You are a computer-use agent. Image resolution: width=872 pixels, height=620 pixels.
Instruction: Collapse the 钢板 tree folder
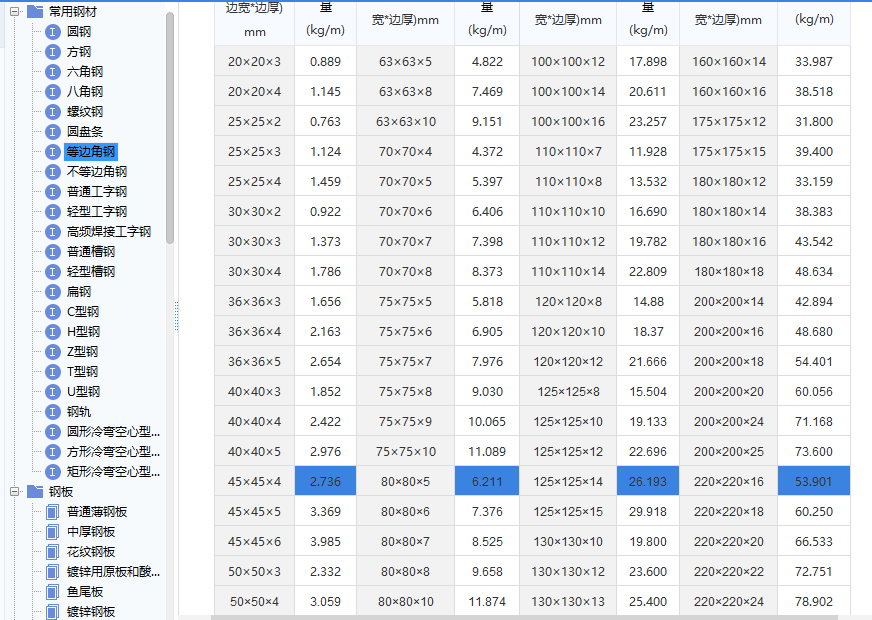coord(15,492)
